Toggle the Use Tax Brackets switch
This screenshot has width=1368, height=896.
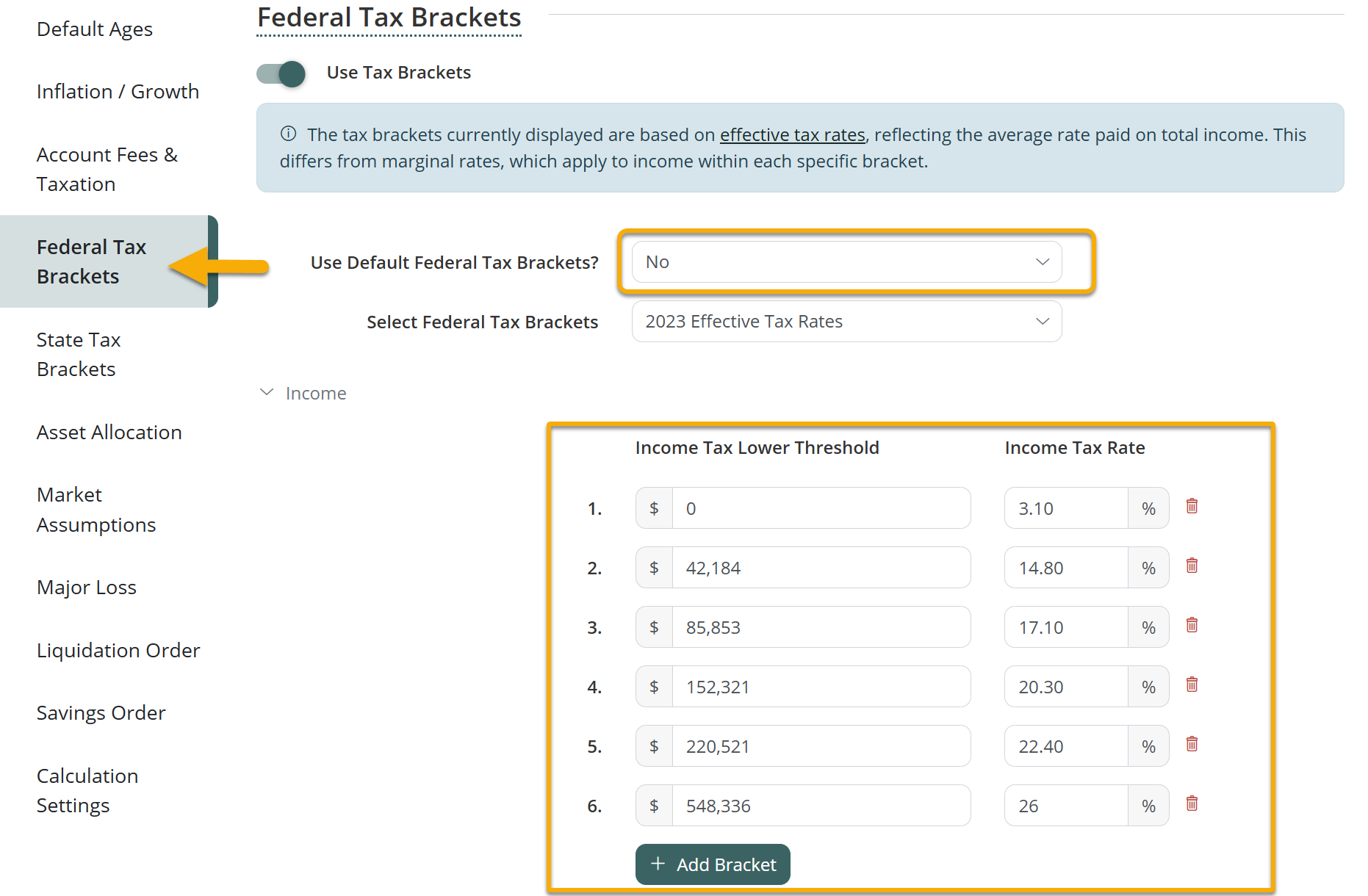coord(281,73)
